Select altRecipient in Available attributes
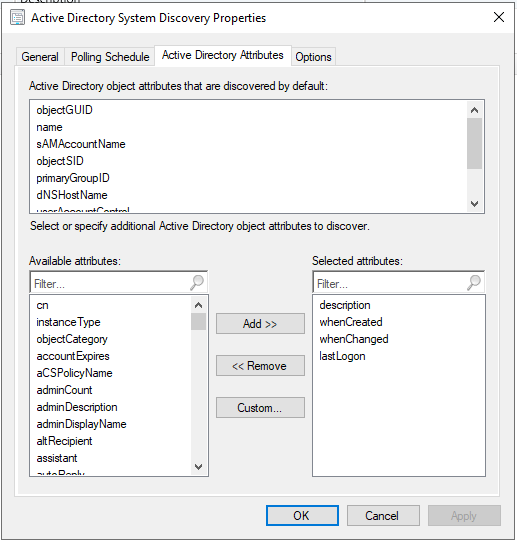 coord(64,441)
